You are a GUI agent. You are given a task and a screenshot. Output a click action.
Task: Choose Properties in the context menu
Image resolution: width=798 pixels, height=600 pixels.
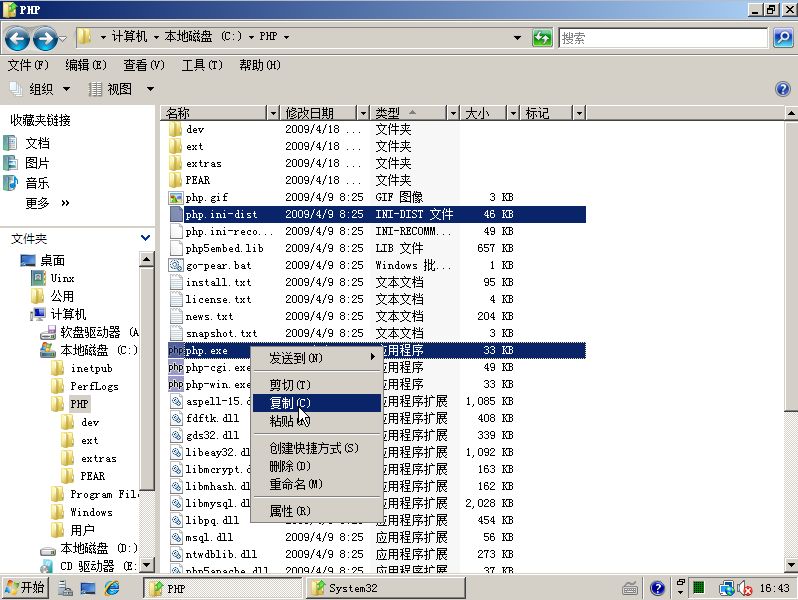pyautogui.click(x=290, y=511)
